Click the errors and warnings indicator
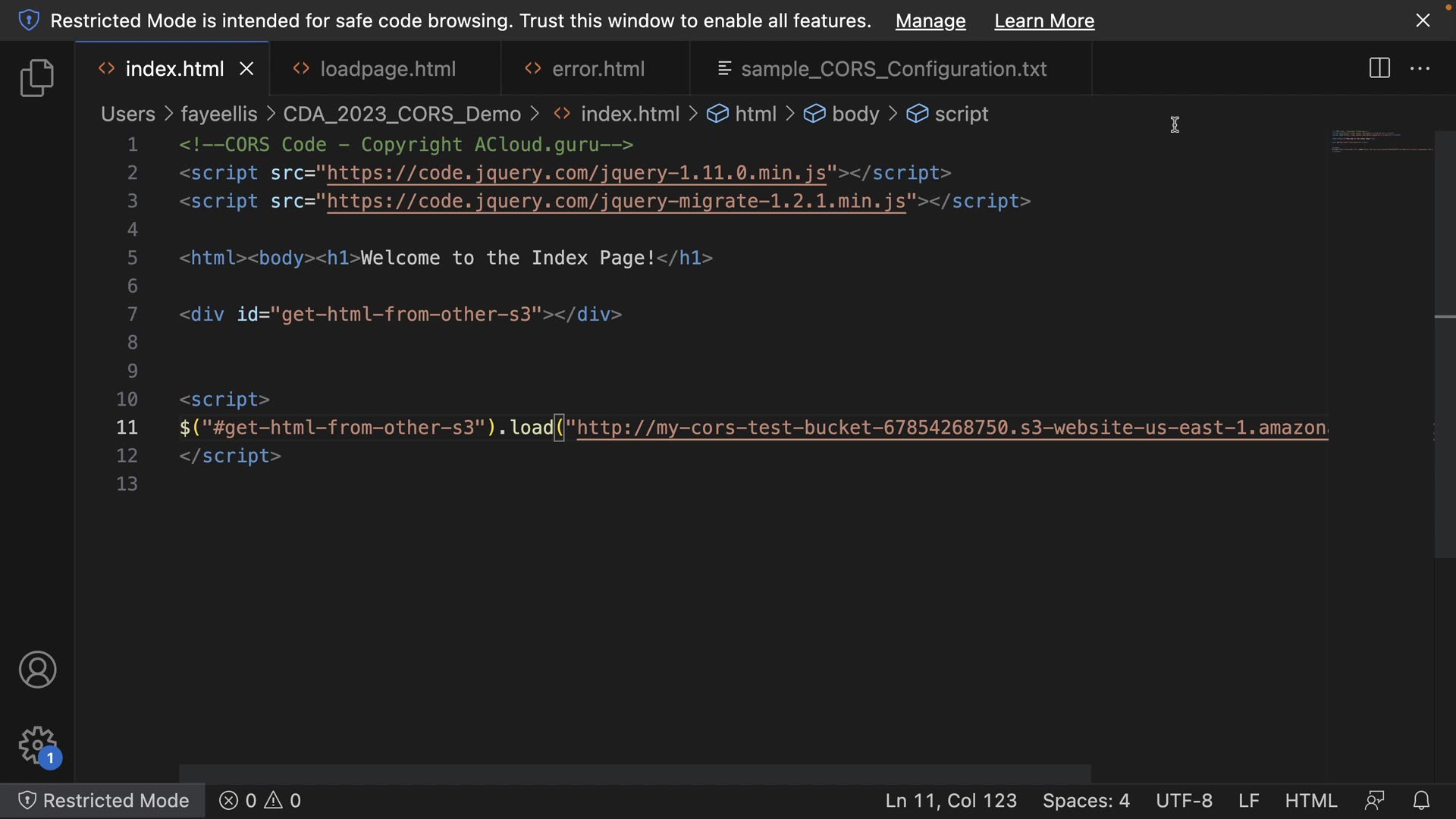 click(260, 800)
